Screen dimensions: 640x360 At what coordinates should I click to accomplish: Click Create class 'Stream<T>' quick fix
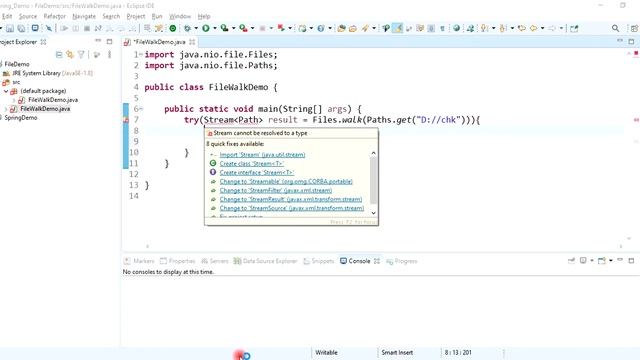251,164
